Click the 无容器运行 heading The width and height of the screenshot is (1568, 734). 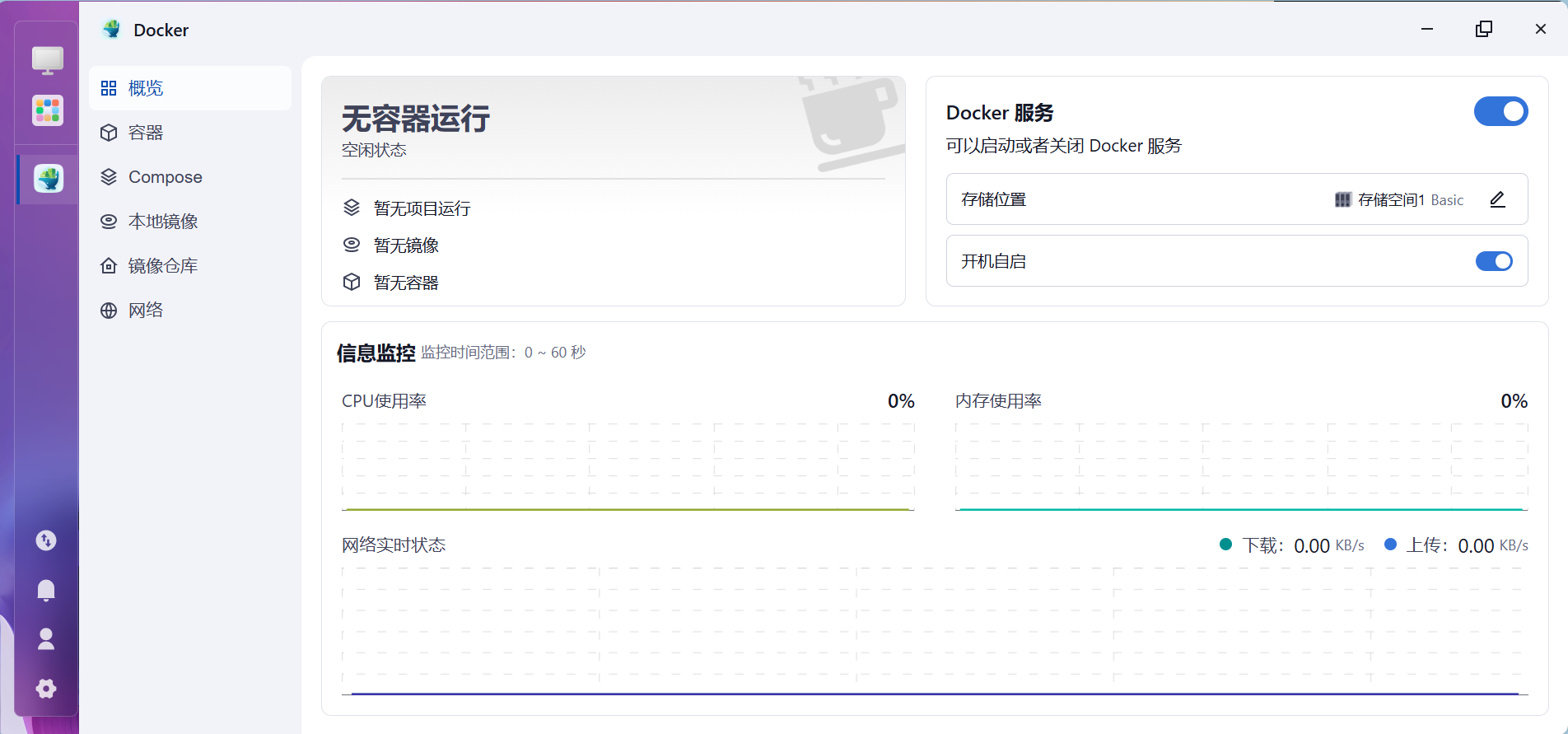tap(416, 119)
